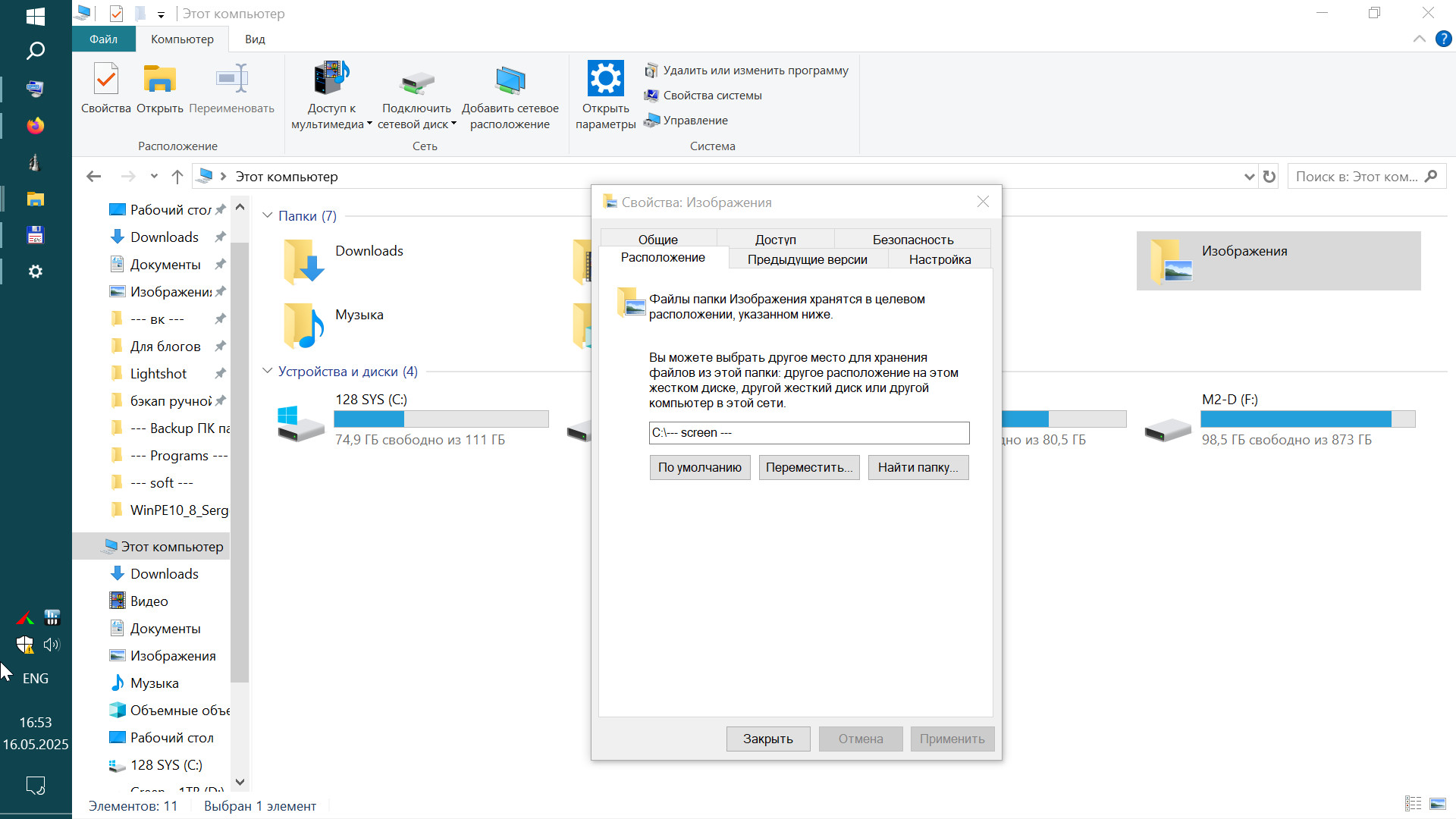
Task: Switch to large icons view
Action: [x=1437, y=804]
